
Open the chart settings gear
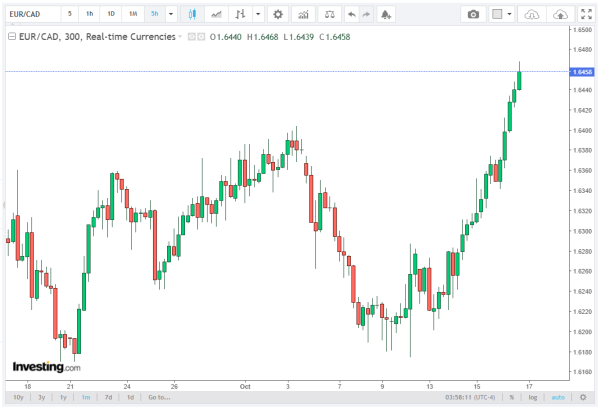[277, 15]
